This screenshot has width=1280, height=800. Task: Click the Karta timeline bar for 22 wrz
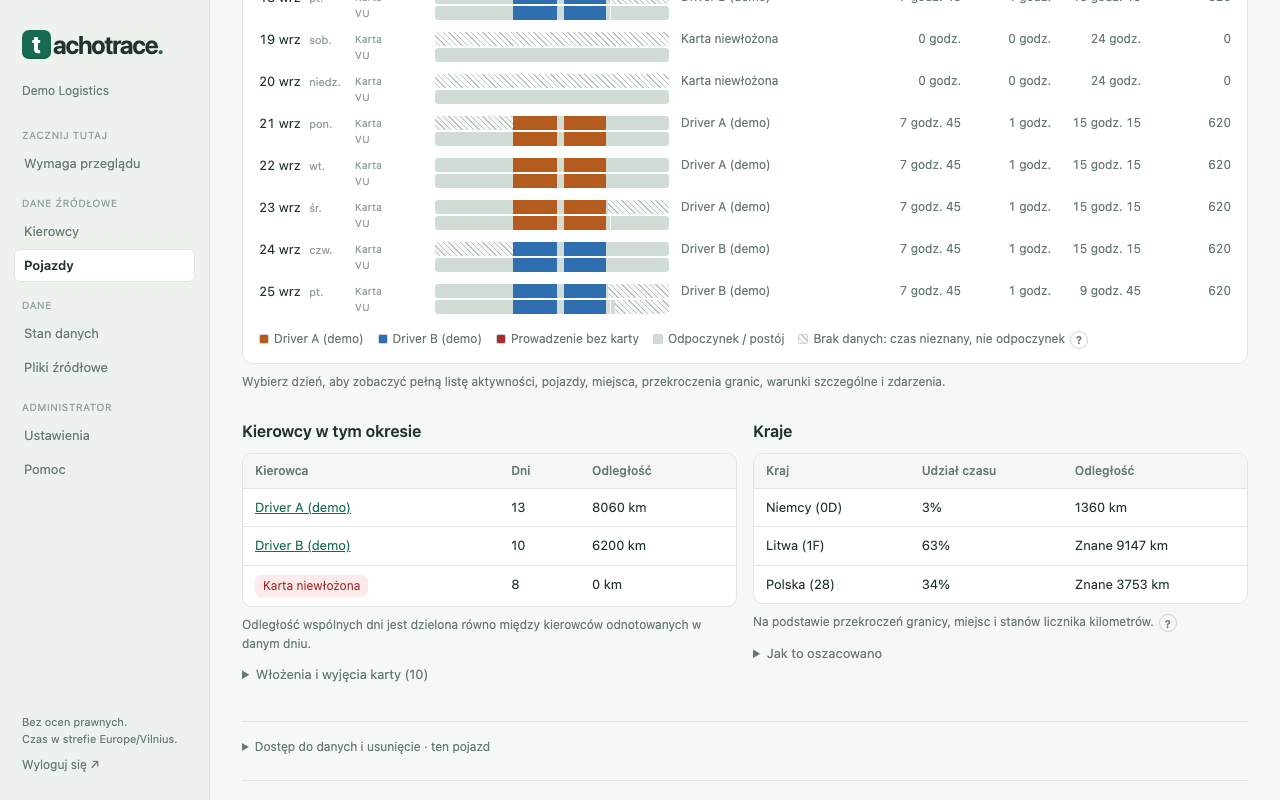[x=552, y=165]
